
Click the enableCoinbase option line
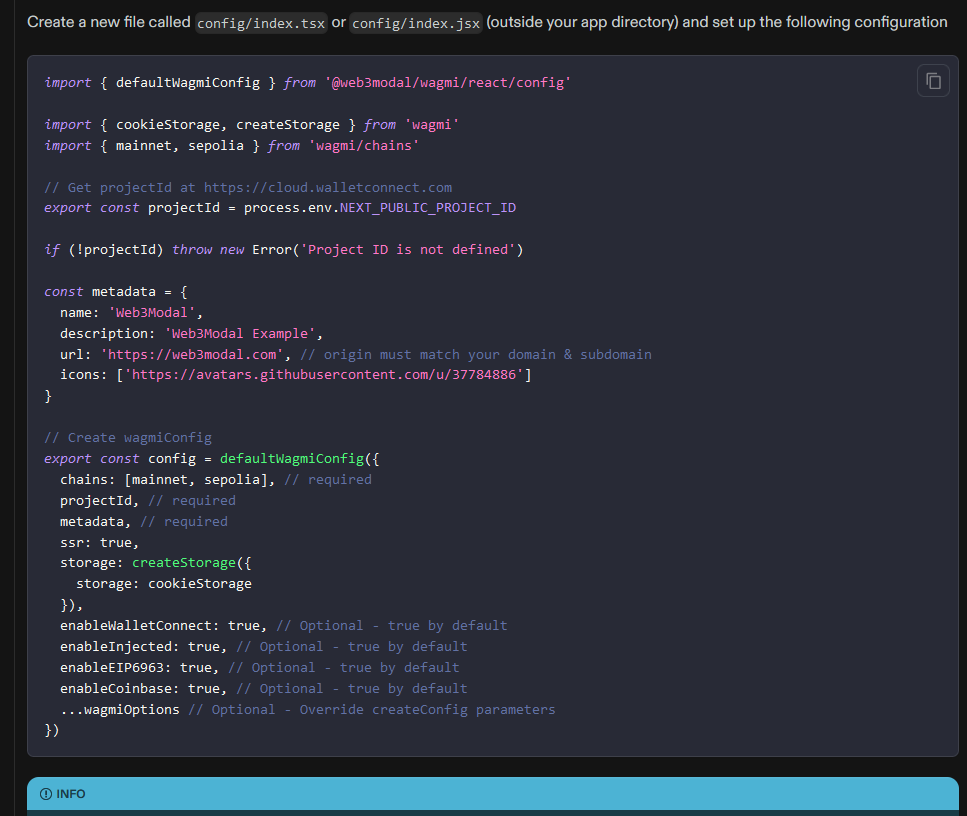click(263, 689)
